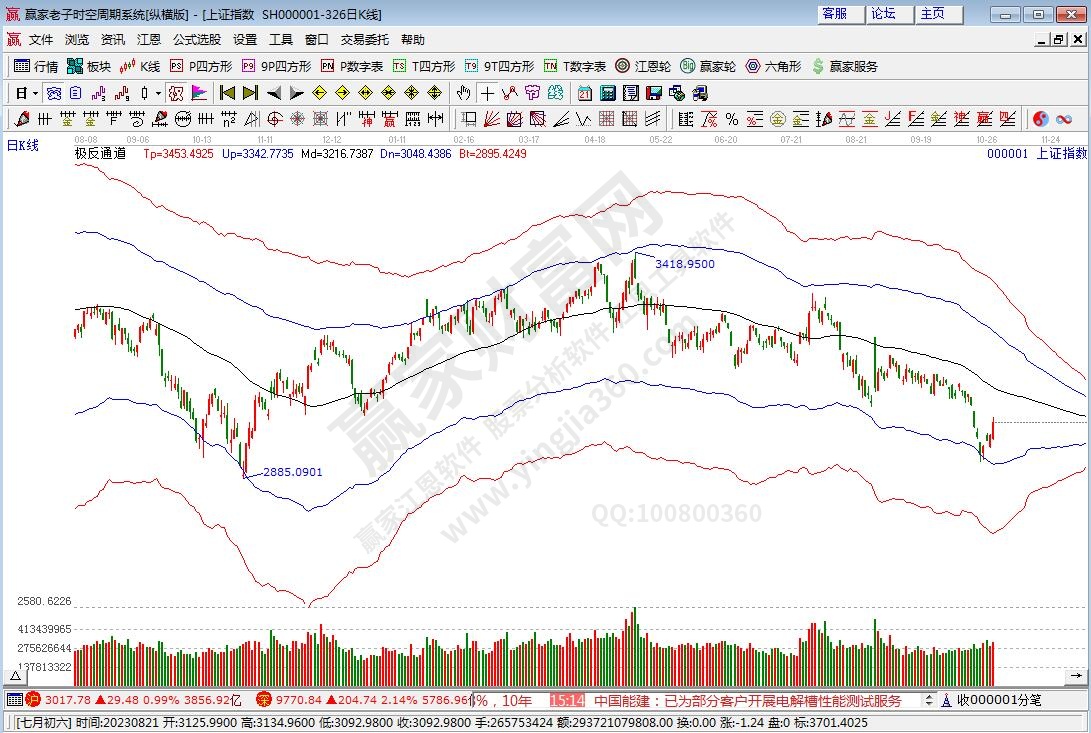Toggle the percent sign tool

coord(731,119)
